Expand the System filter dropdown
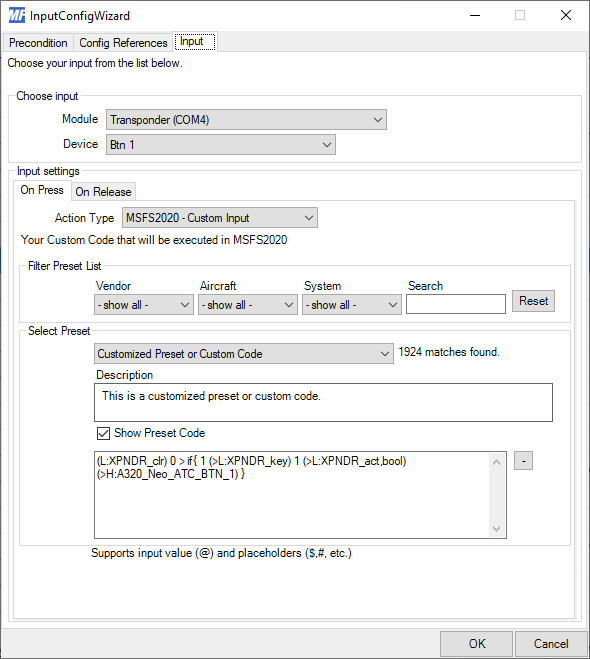 [352, 305]
